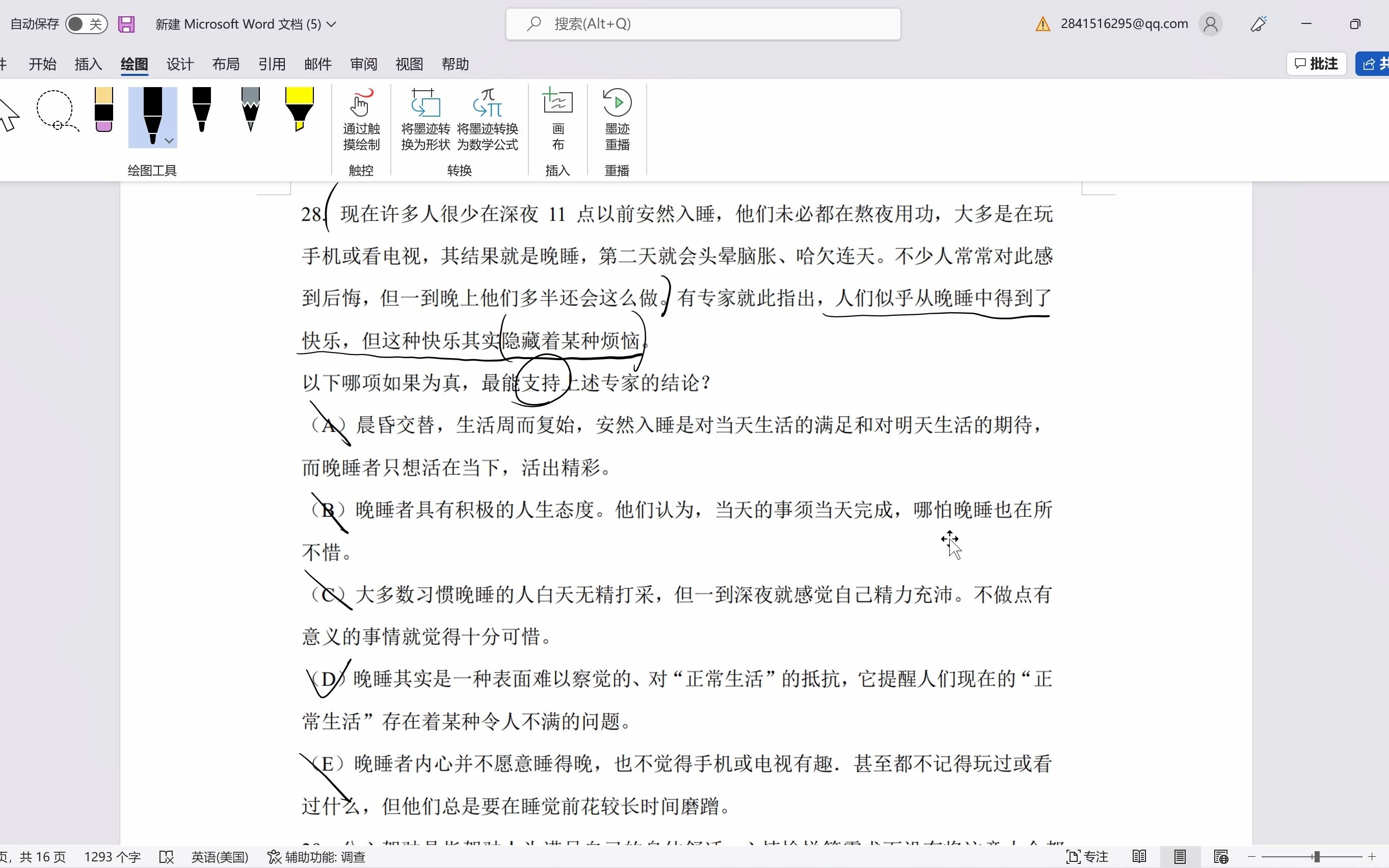Viewport: 1389px width, 868px height.
Task: Convert ink to math equation
Action: click(x=488, y=119)
